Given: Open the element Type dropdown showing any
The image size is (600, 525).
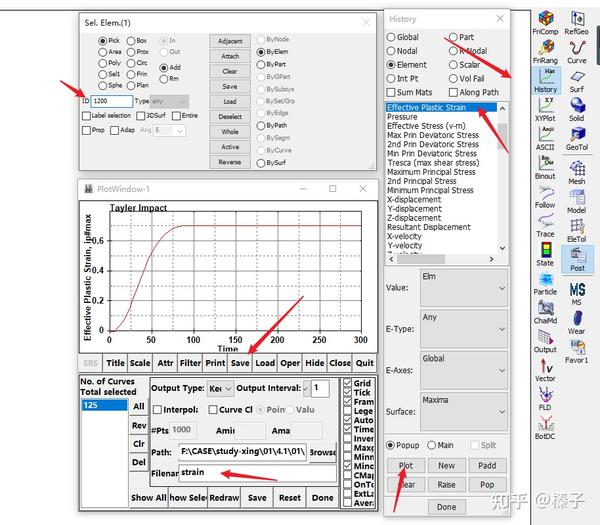Looking at the screenshot, I should tap(169, 101).
